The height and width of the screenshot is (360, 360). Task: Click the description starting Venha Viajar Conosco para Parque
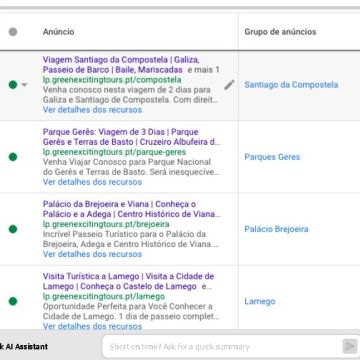131,167
